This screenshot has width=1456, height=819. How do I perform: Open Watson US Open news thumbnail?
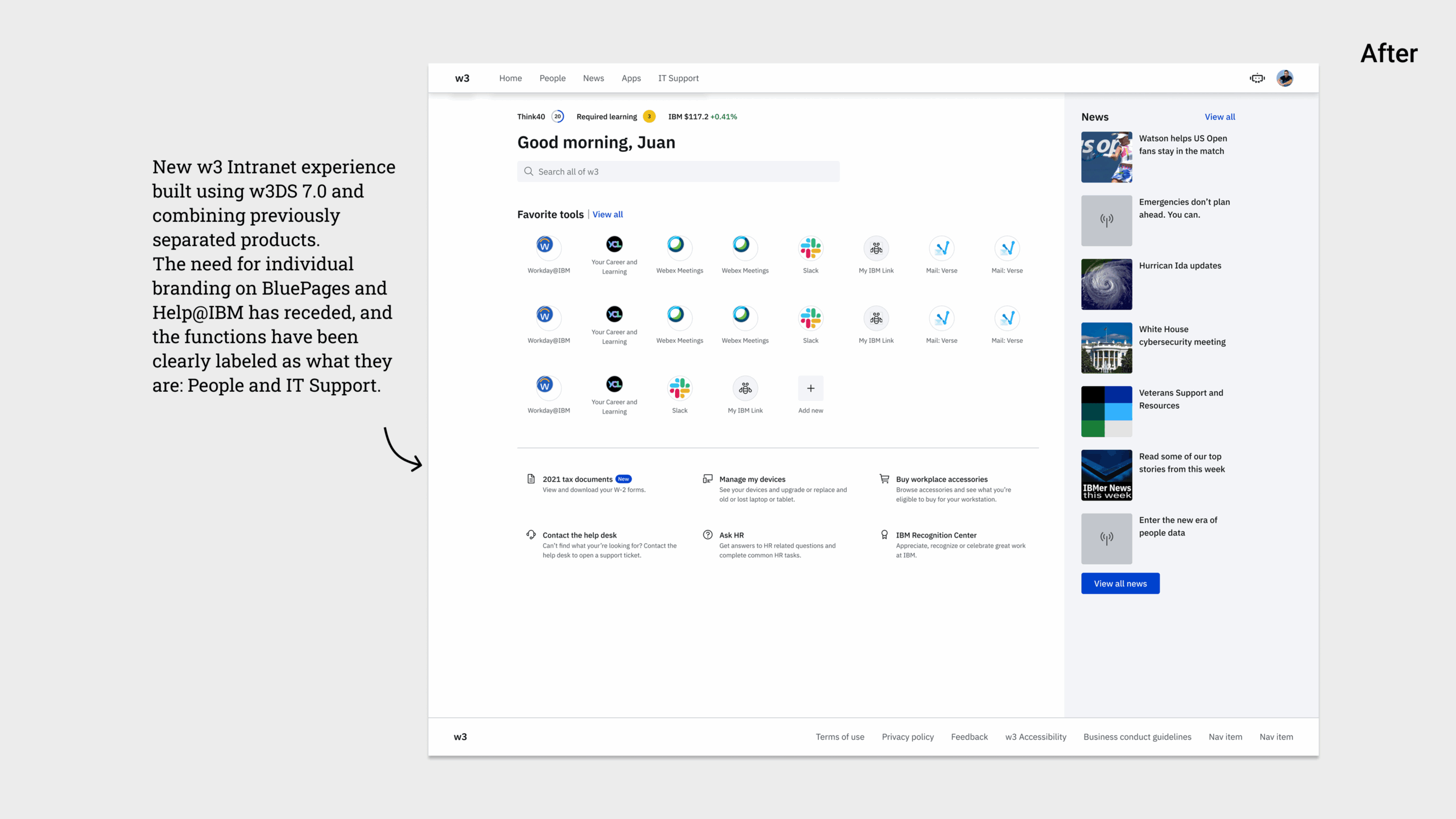click(1106, 158)
